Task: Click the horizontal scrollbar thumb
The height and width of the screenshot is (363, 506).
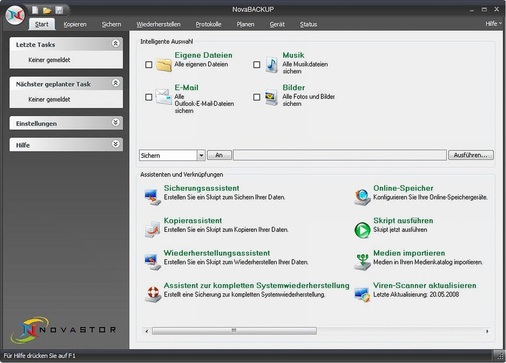Action: (234, 331)
